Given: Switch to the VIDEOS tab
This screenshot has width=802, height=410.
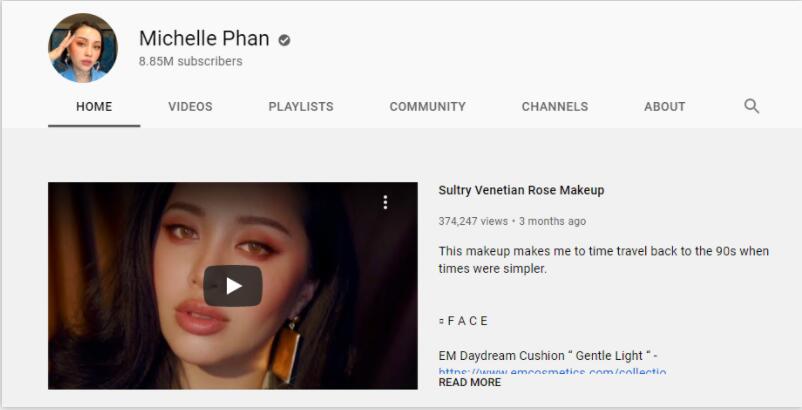Looking at the screenshot, I should tap(190, 107).
